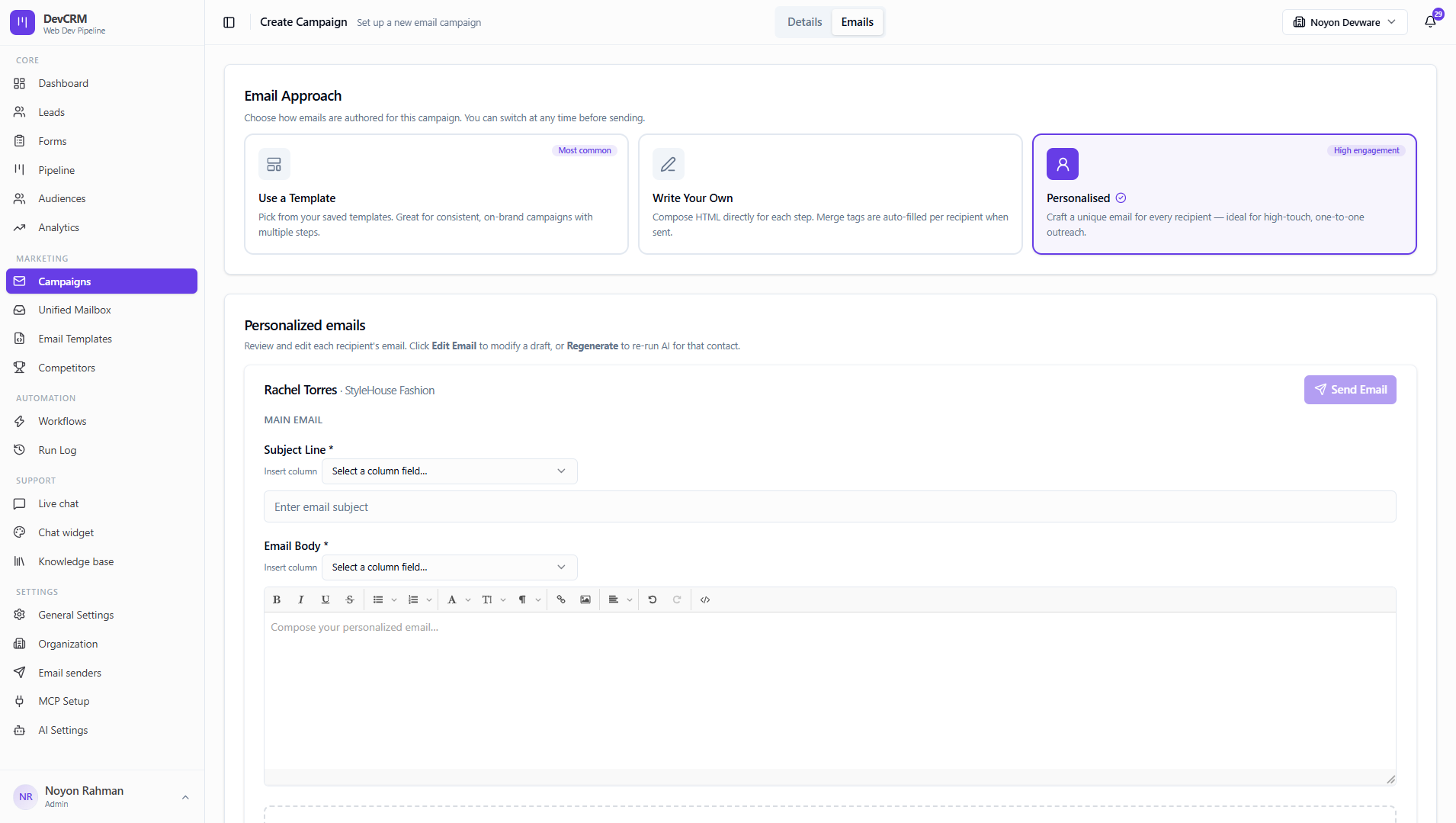Open the font color options

coord(458,600)
